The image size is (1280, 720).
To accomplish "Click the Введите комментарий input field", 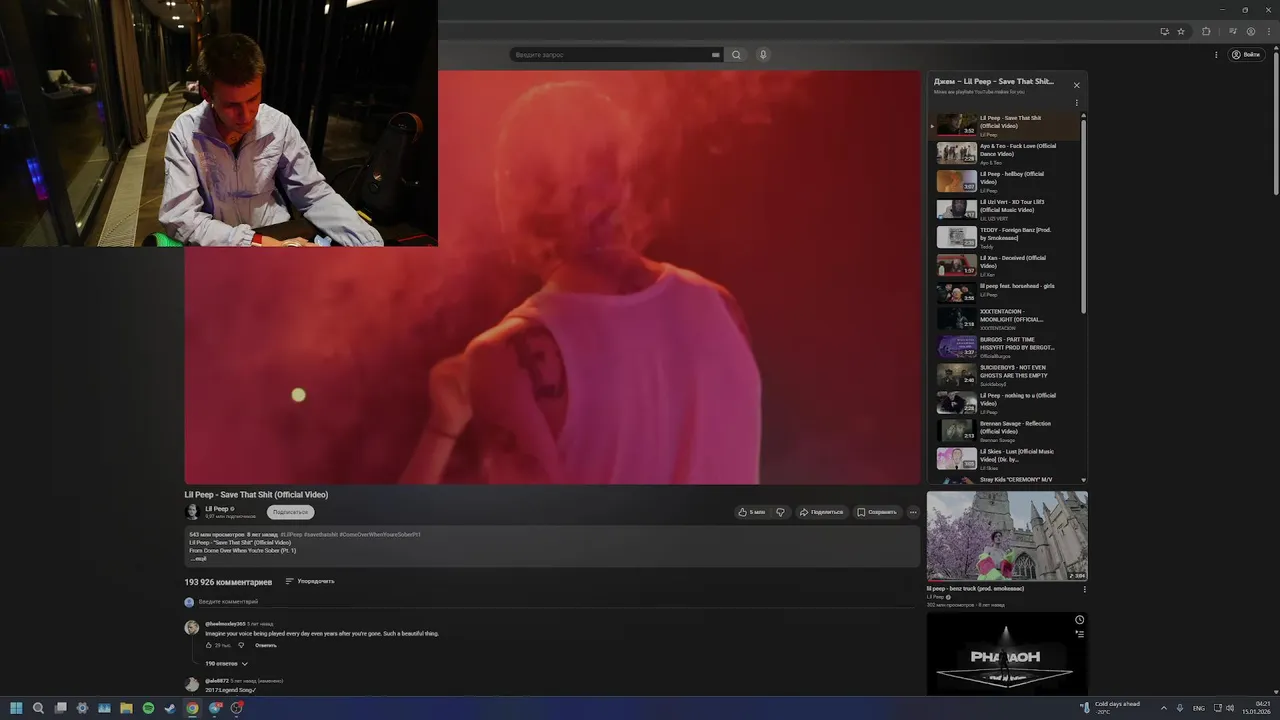I will (555, 602).
